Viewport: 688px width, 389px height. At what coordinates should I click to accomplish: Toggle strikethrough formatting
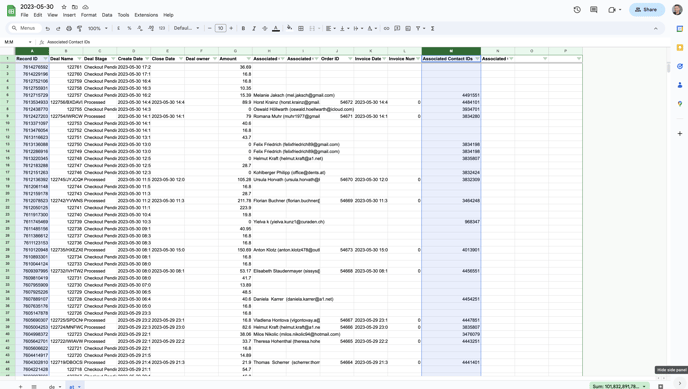tap(265, 29)
